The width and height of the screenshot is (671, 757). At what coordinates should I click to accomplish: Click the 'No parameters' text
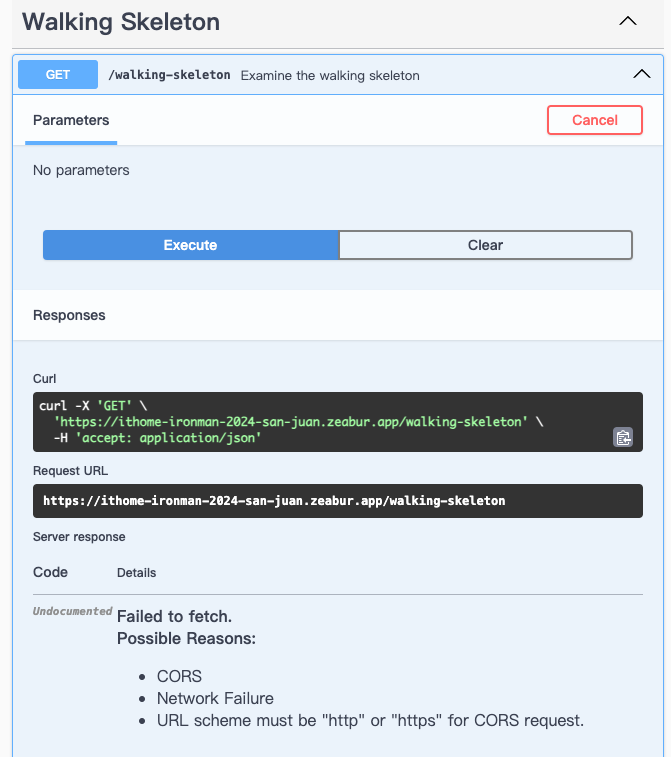point(81,170)
